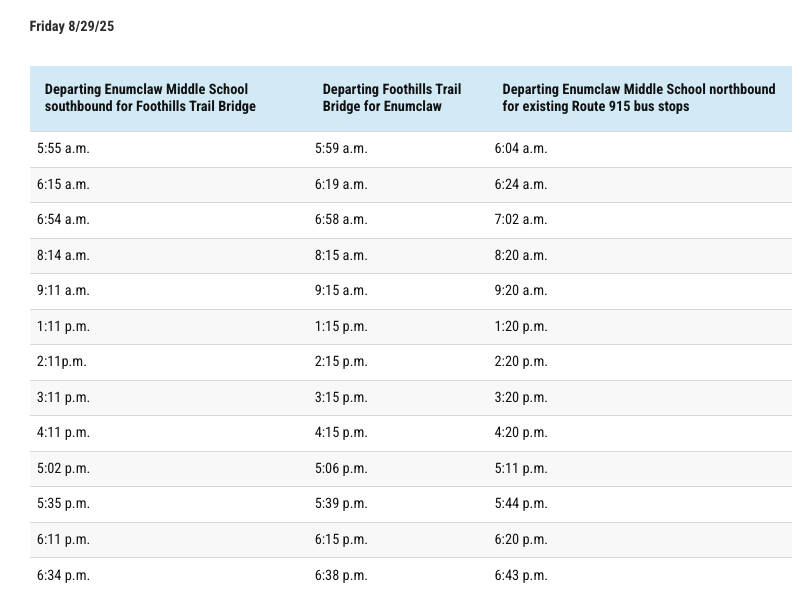The width and height of the screenshot is (812, 615).
Task: Click the Friday 8/29/25 date heading
Action: coord(72,26)
